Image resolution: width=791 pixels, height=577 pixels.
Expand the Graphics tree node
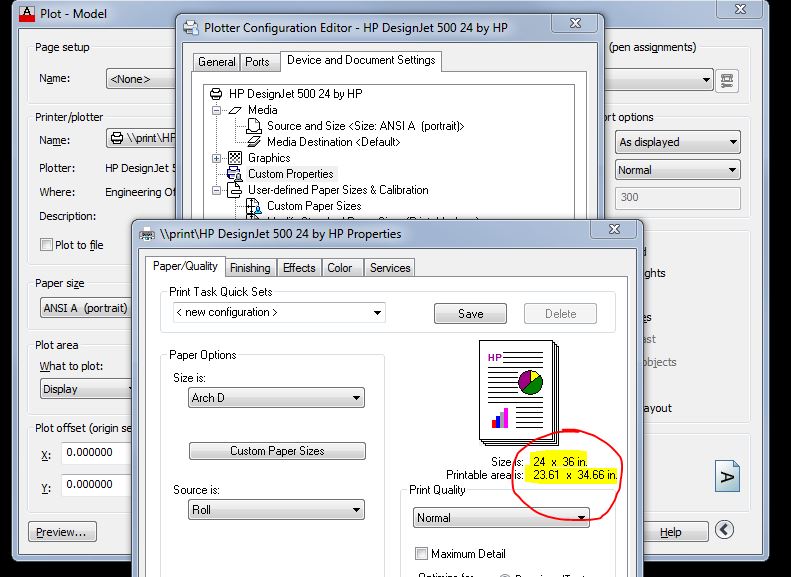217,158
